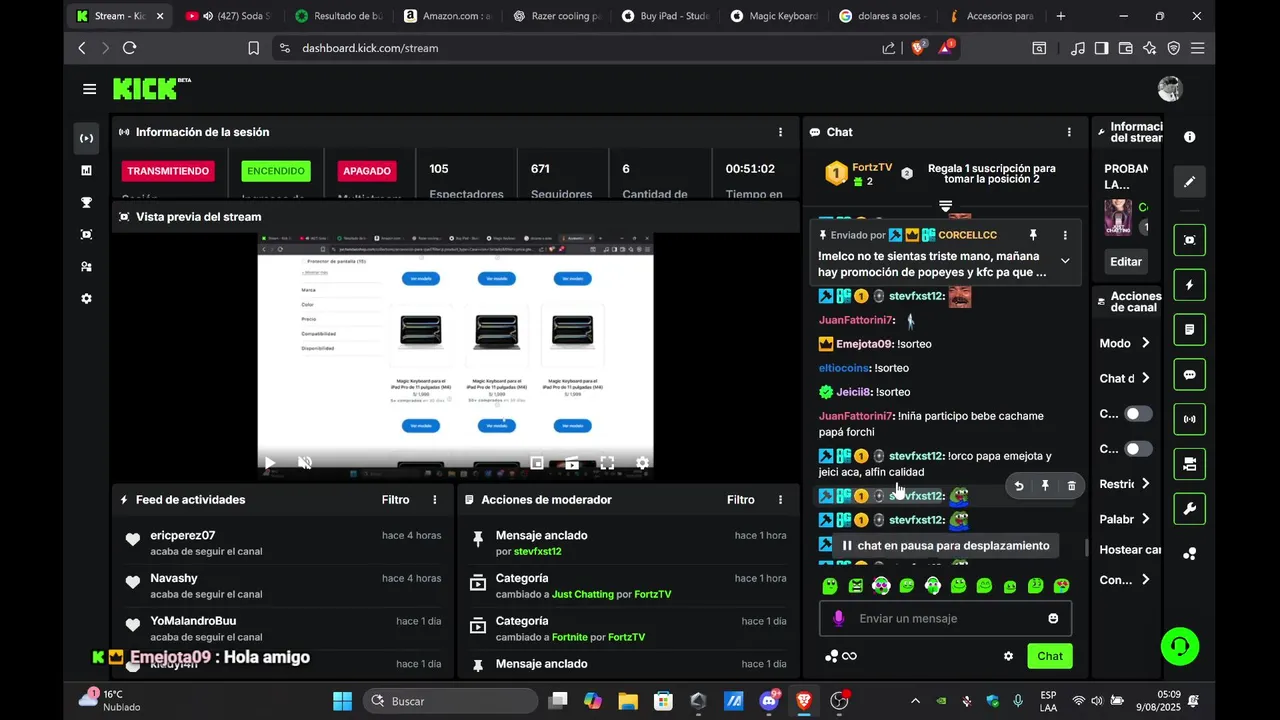Toggle the first channel actions switch
1280x720 pixels.
pyautogui.click(x=1138, y=414)
